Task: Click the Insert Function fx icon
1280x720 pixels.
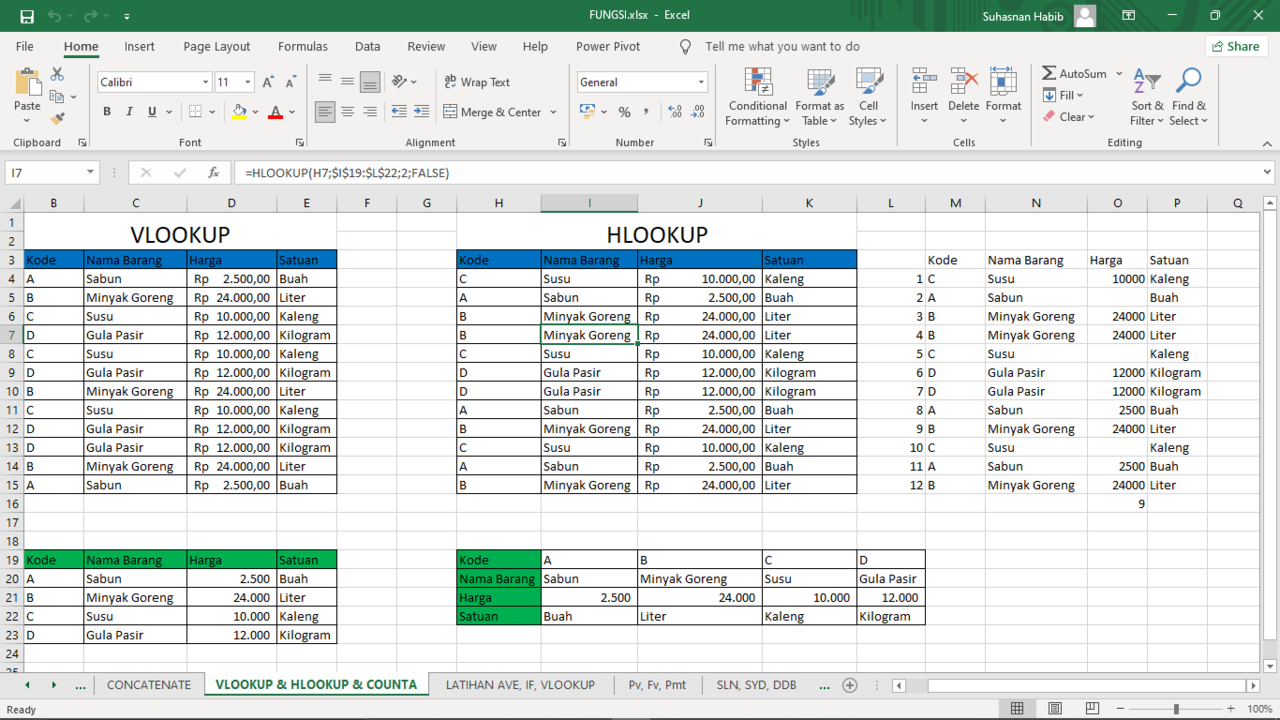Action: pyautogui.click(x=213, y=173)
